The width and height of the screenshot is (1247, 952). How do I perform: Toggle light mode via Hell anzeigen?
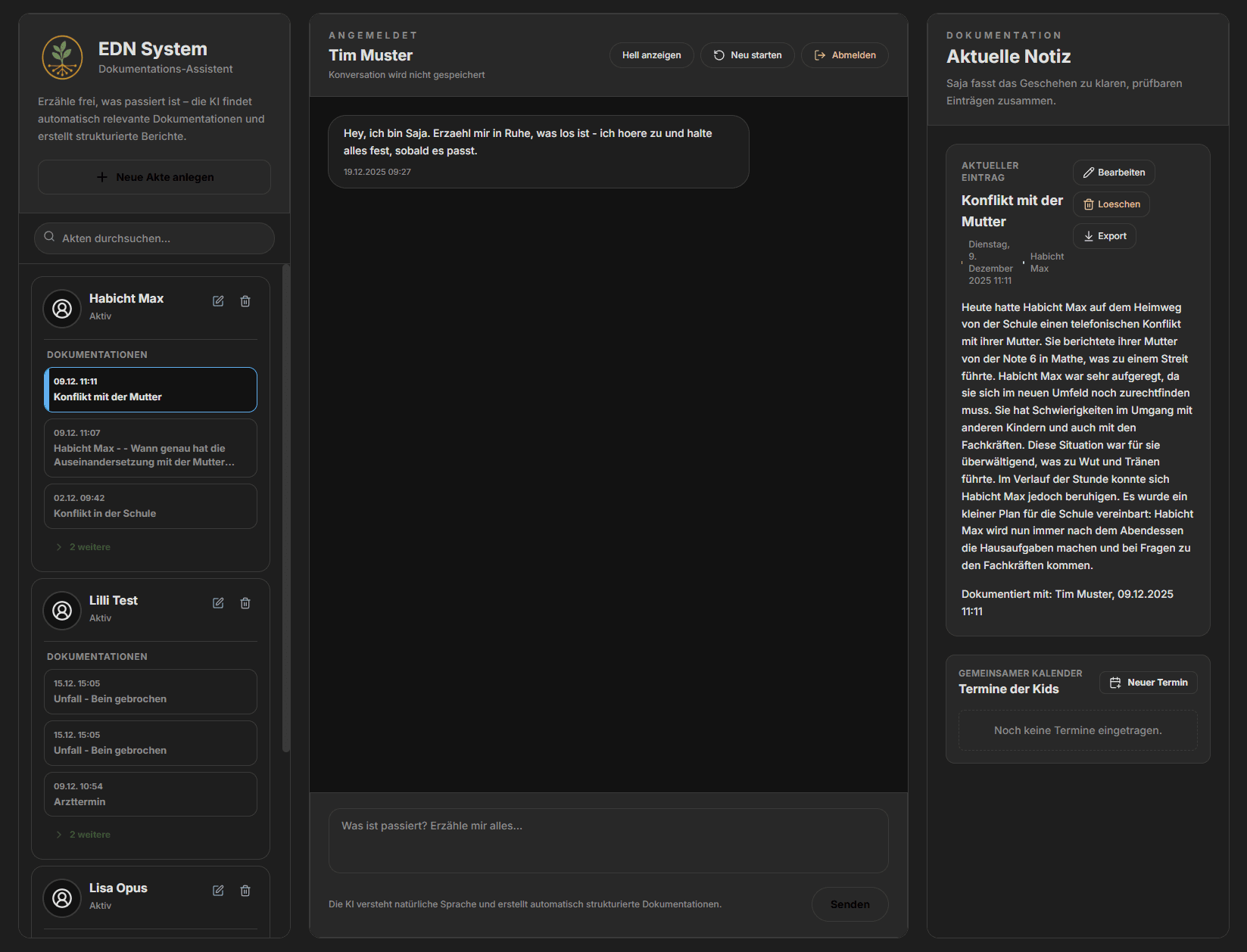pyautogui.click(x=651, y=54)
